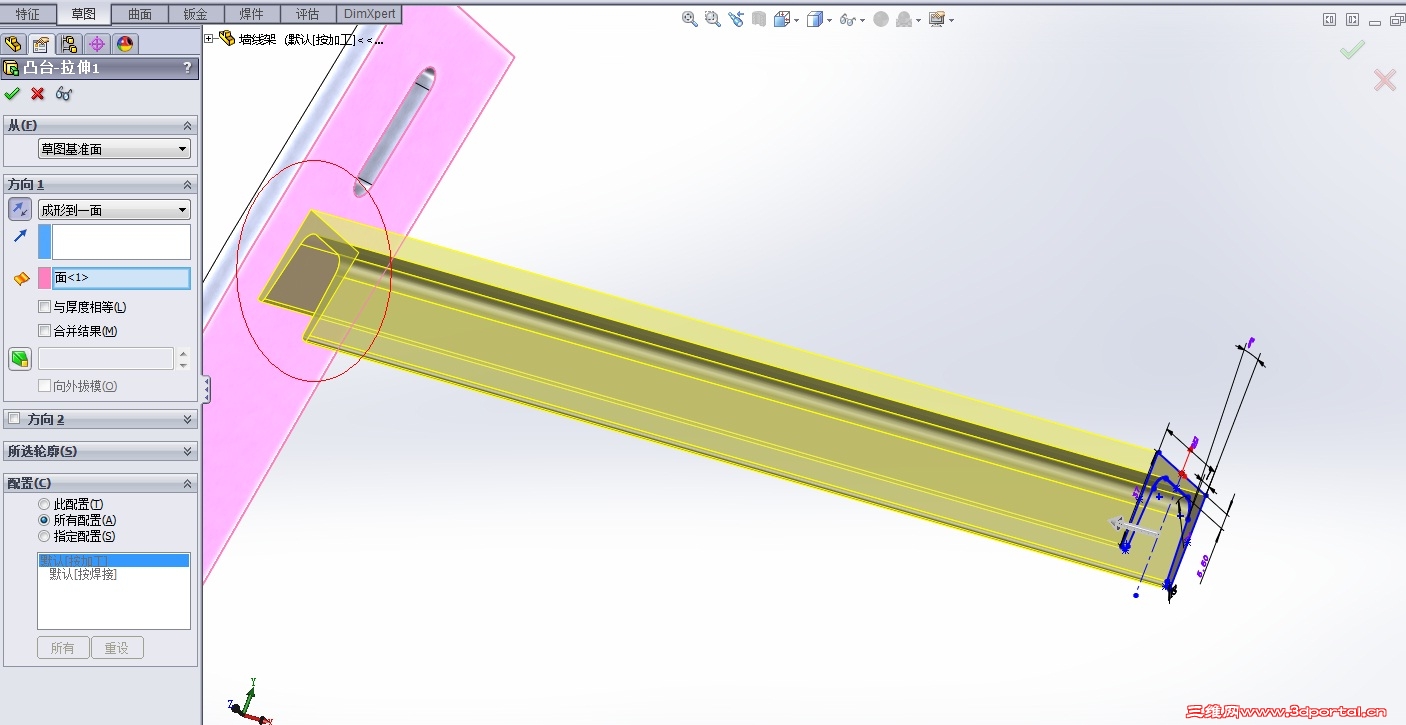1406x725 pixels.
Task: Click the extrude direction input box
Action: click(x=121, y=242)
